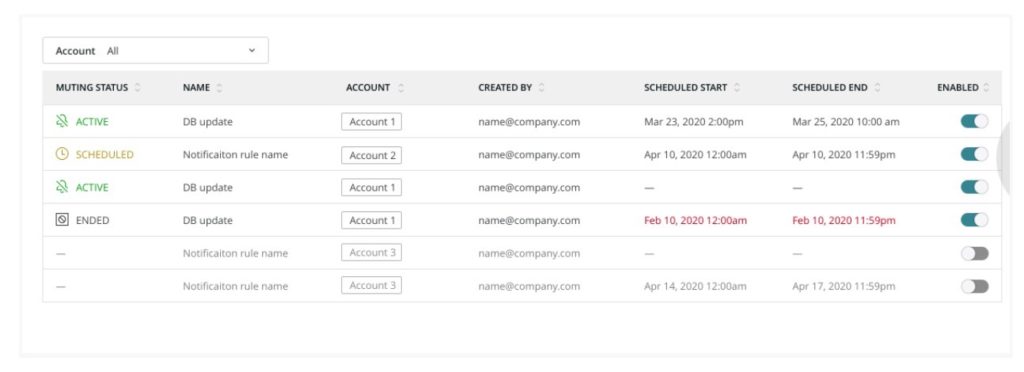Open the Account All filter dropdown
Viewport: 1024px width, 372px height.
[155, 50]
